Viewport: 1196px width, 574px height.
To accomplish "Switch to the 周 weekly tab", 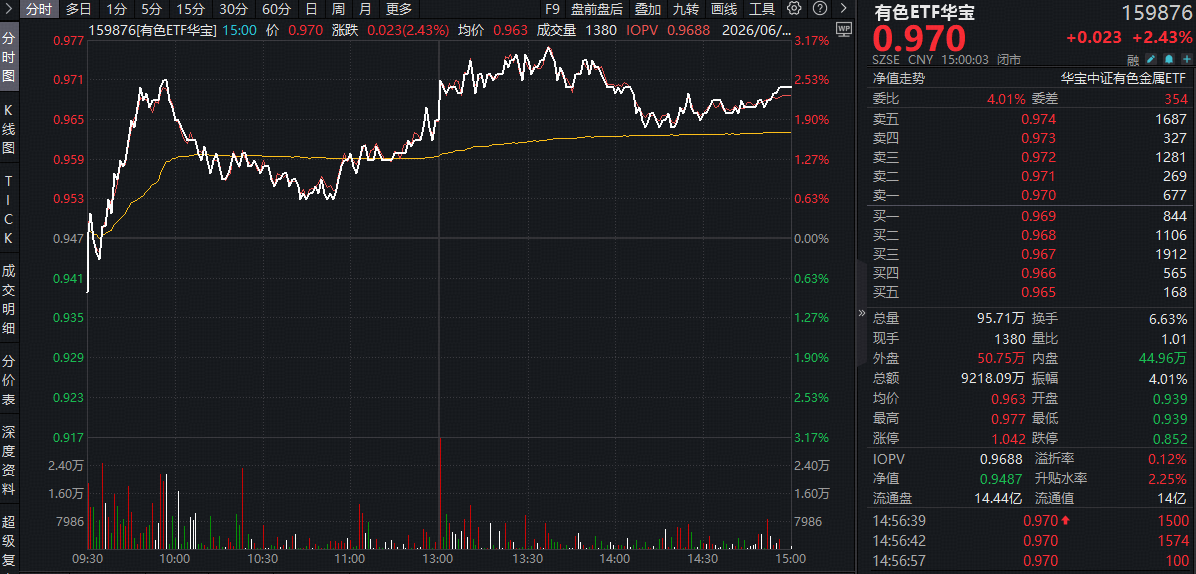I will pos(338,9).
